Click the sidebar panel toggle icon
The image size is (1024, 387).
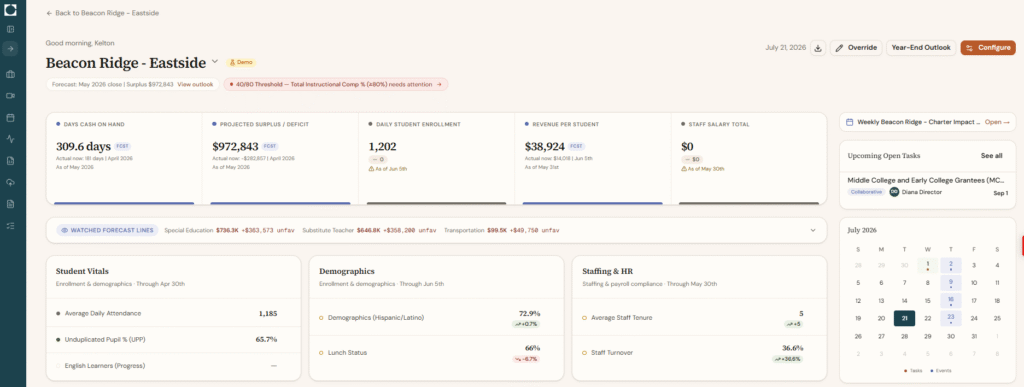click(10, 29)
